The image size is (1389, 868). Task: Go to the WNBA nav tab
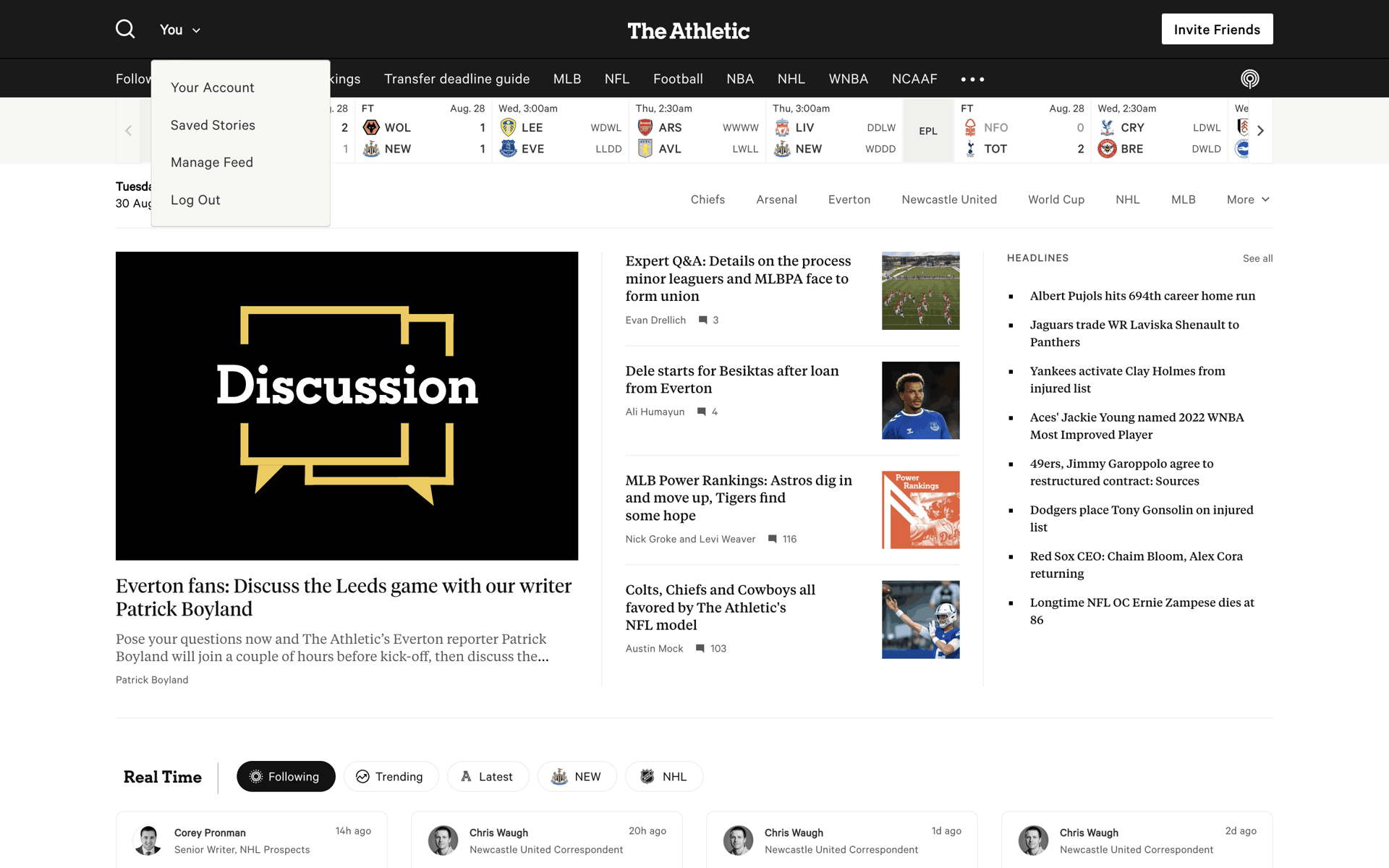849,79
